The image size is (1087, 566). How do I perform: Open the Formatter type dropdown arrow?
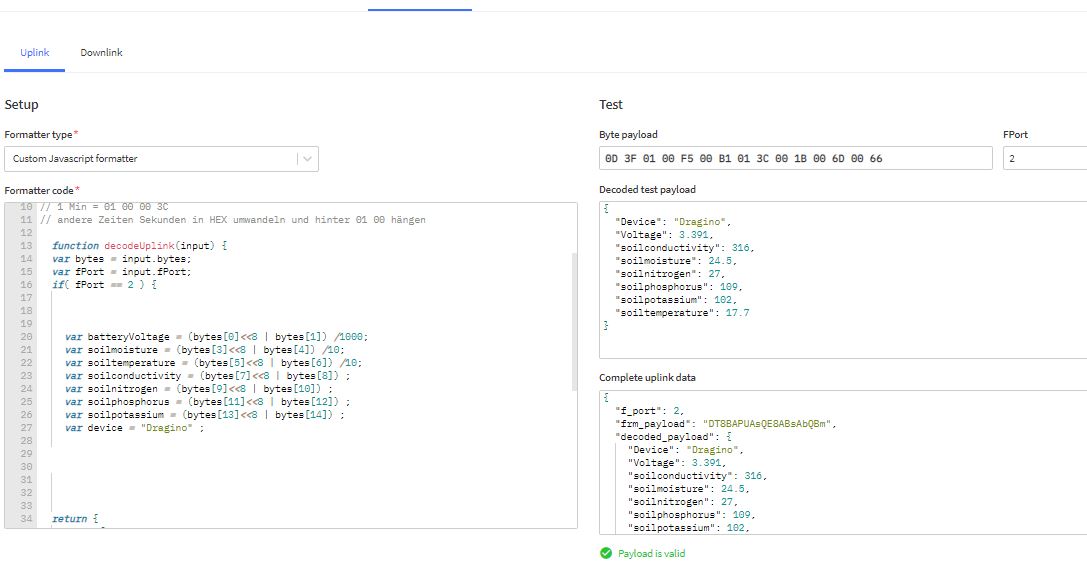click(x=307, y=158)
